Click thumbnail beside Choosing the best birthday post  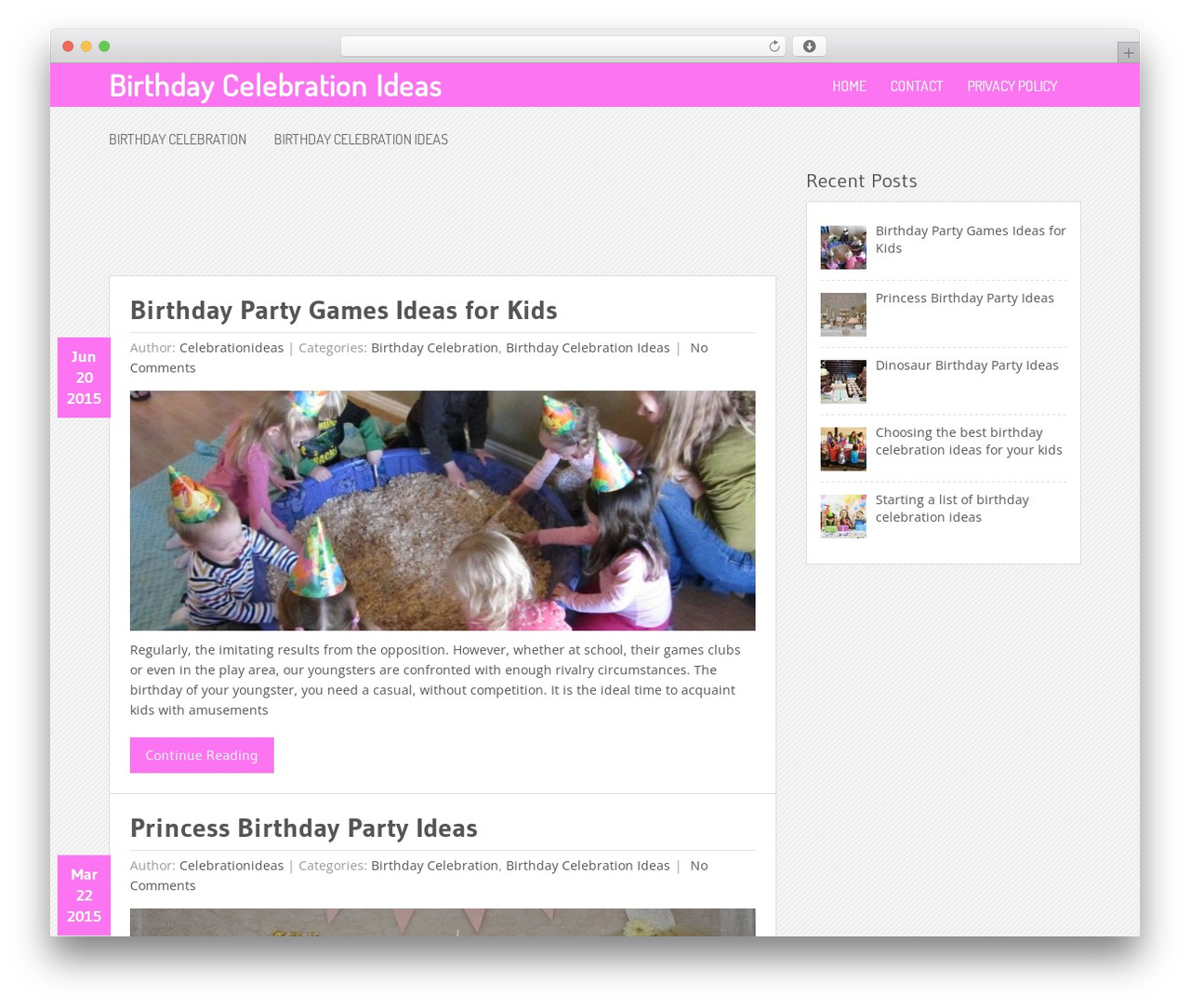coord(843,448)
